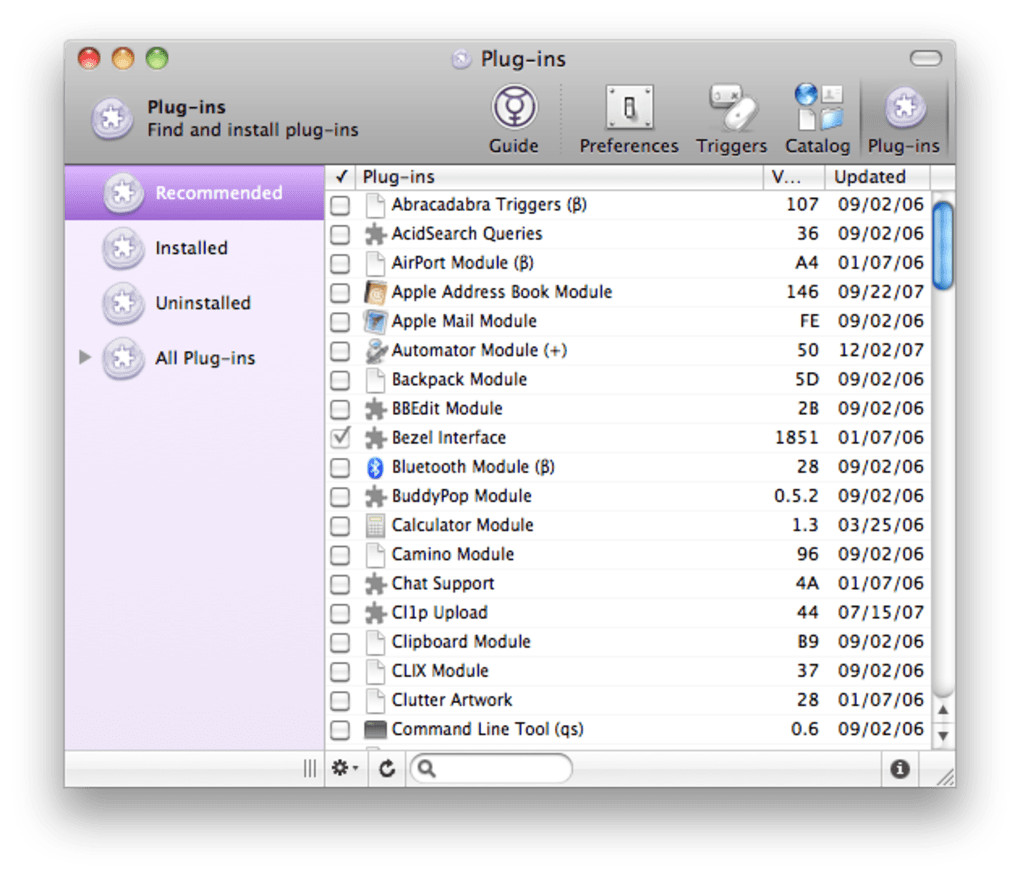Enable the Bluetooth Module checkbox
1020x876 pixels.
pyautogui.click(x=340, y=468)
